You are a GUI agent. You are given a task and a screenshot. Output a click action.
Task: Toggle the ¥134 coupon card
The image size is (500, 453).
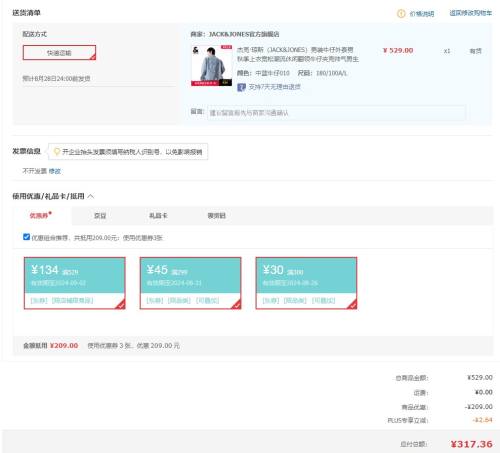[x=75, y=283]
